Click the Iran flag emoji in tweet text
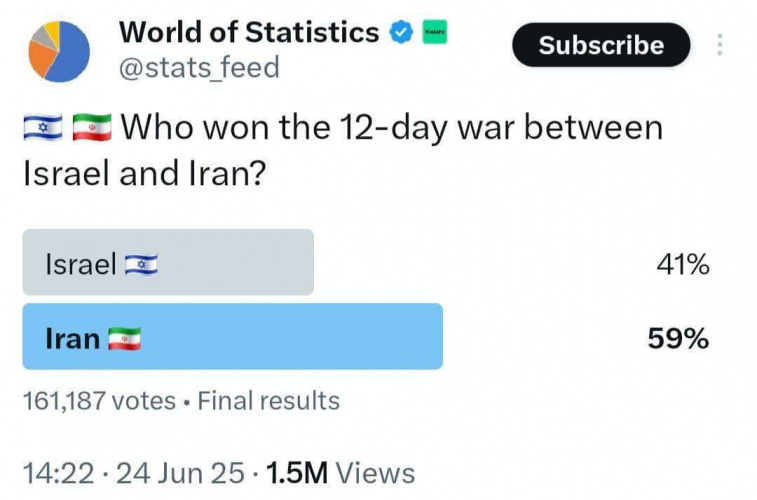This screenshot has height=500, width=757. [92, 129]
